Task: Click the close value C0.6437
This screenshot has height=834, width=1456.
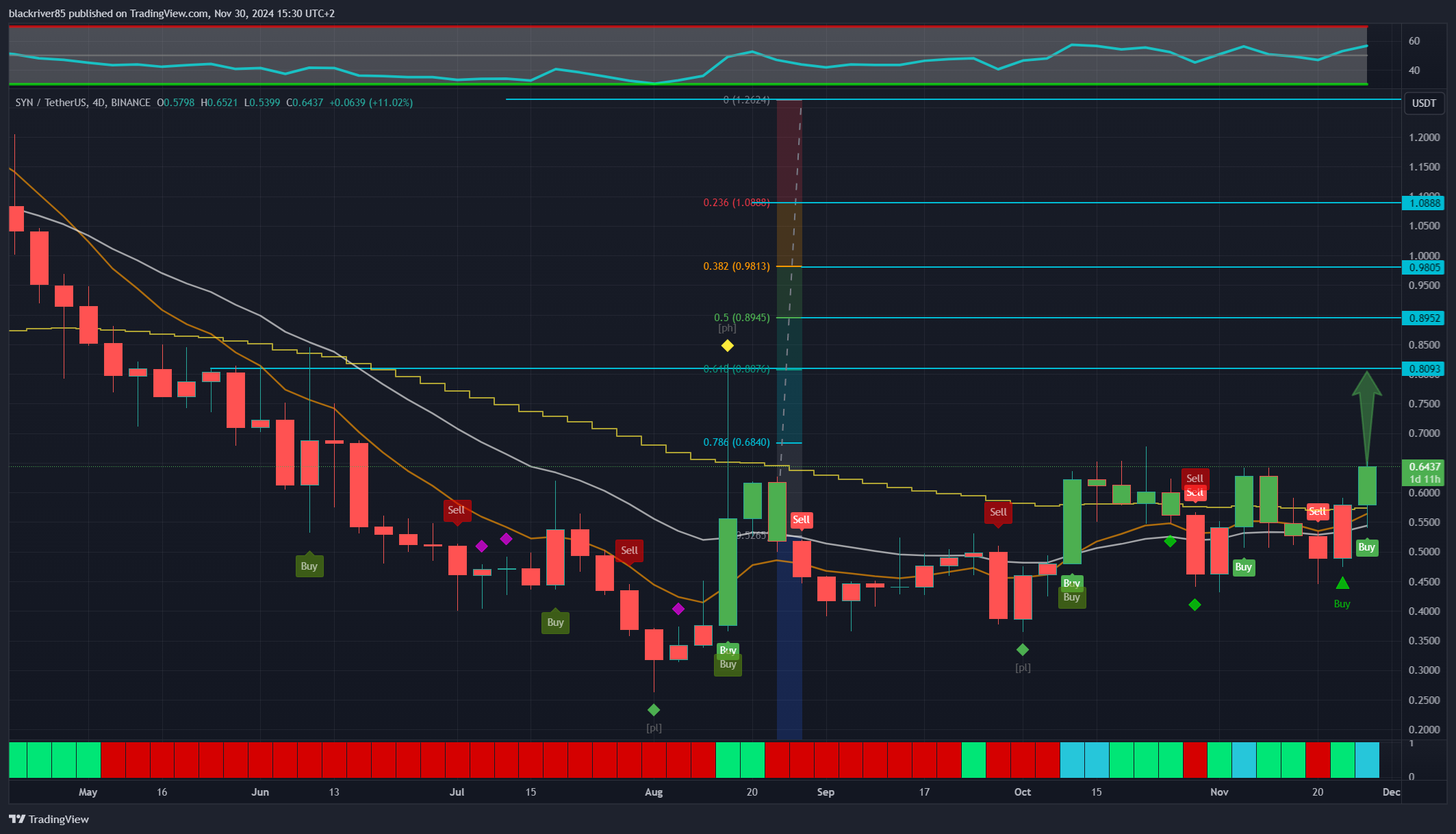Action: pyautogui.click(x=305, y=103)
